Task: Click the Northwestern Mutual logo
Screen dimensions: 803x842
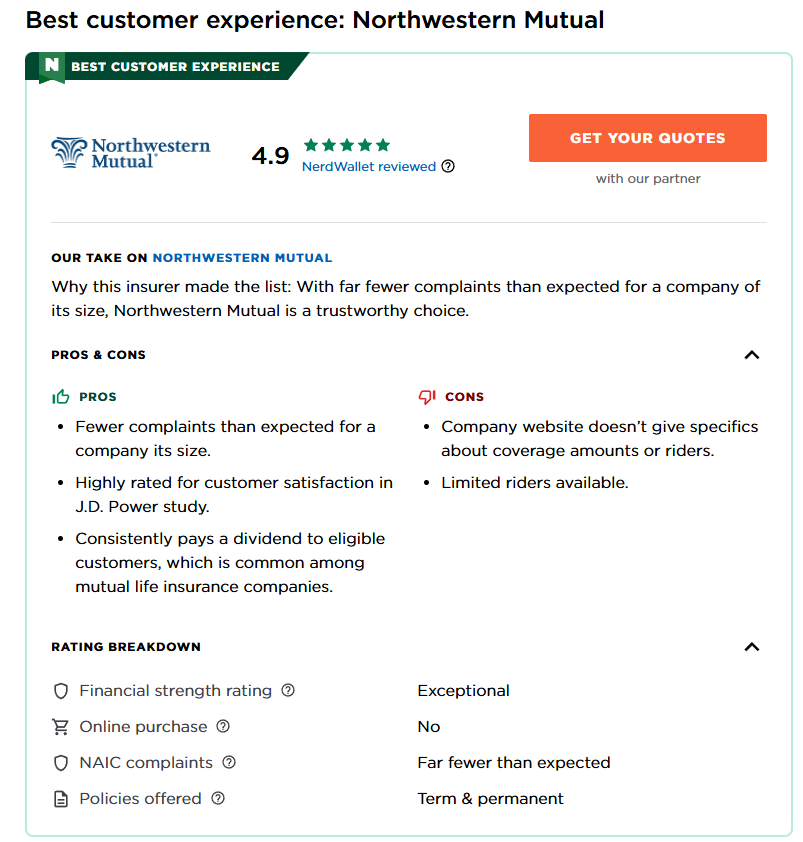Action: 131,153
